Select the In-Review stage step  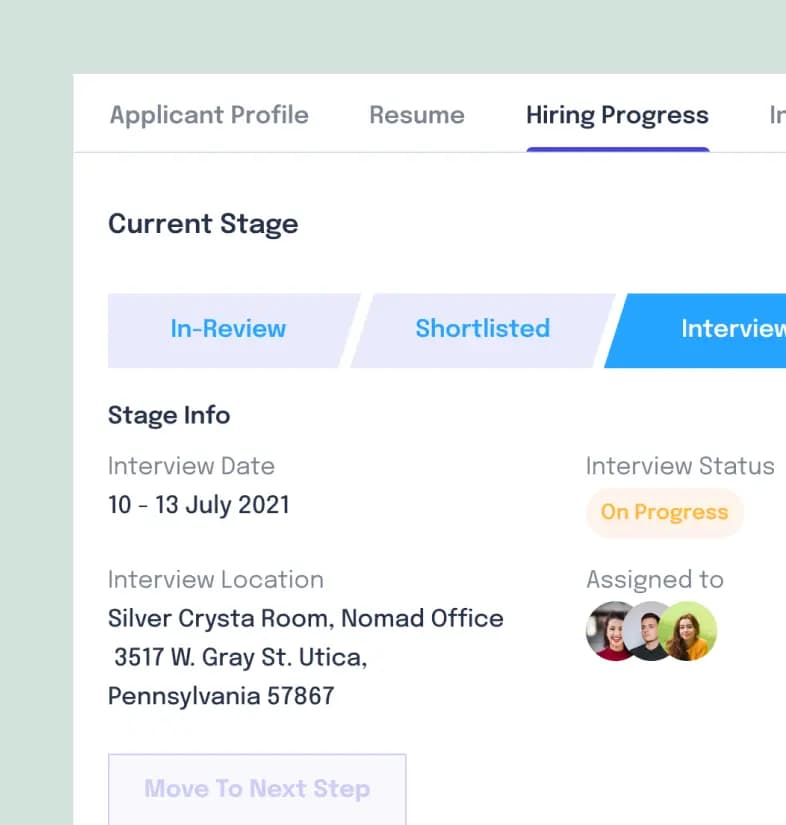tap(228, 329)
